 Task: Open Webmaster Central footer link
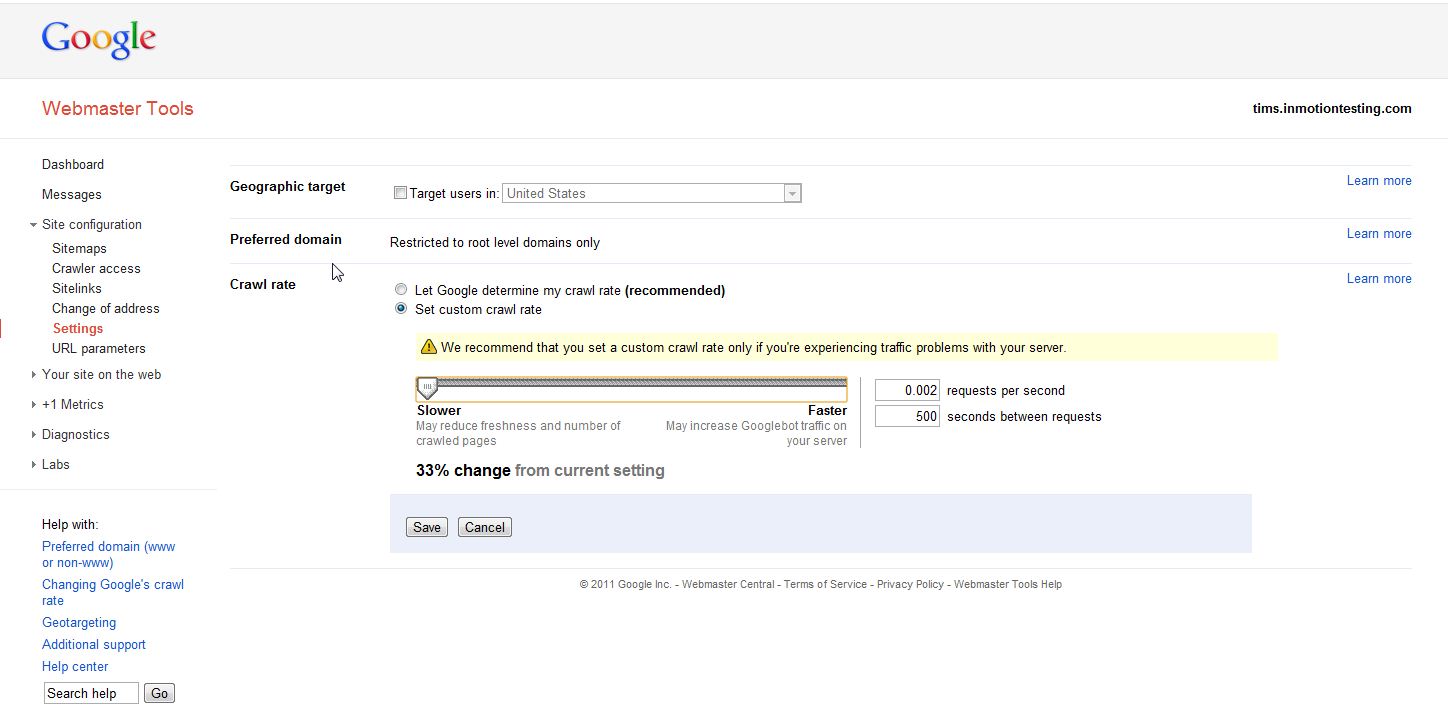pyautogui.click(x=728, y=584)
